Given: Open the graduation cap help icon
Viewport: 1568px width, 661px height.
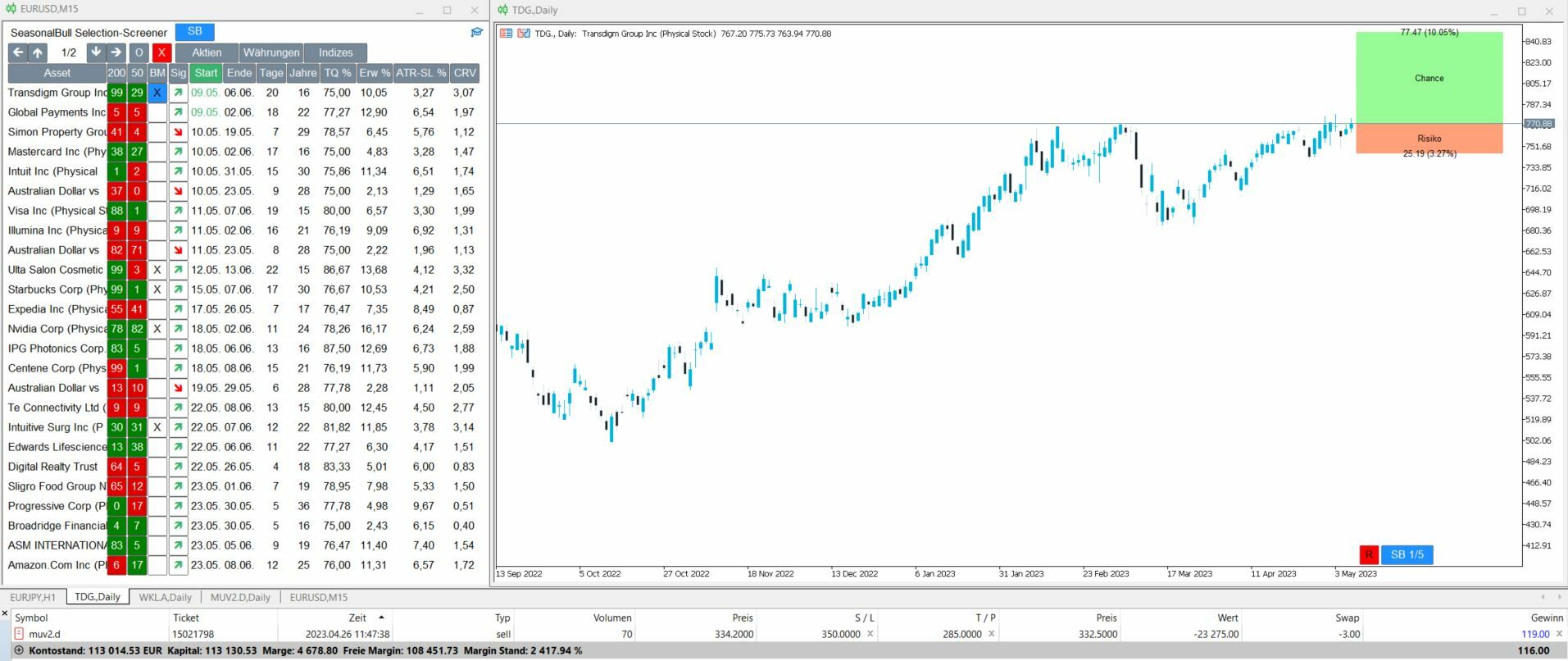Looking at the screenshot, I should [x=476, y=33].
